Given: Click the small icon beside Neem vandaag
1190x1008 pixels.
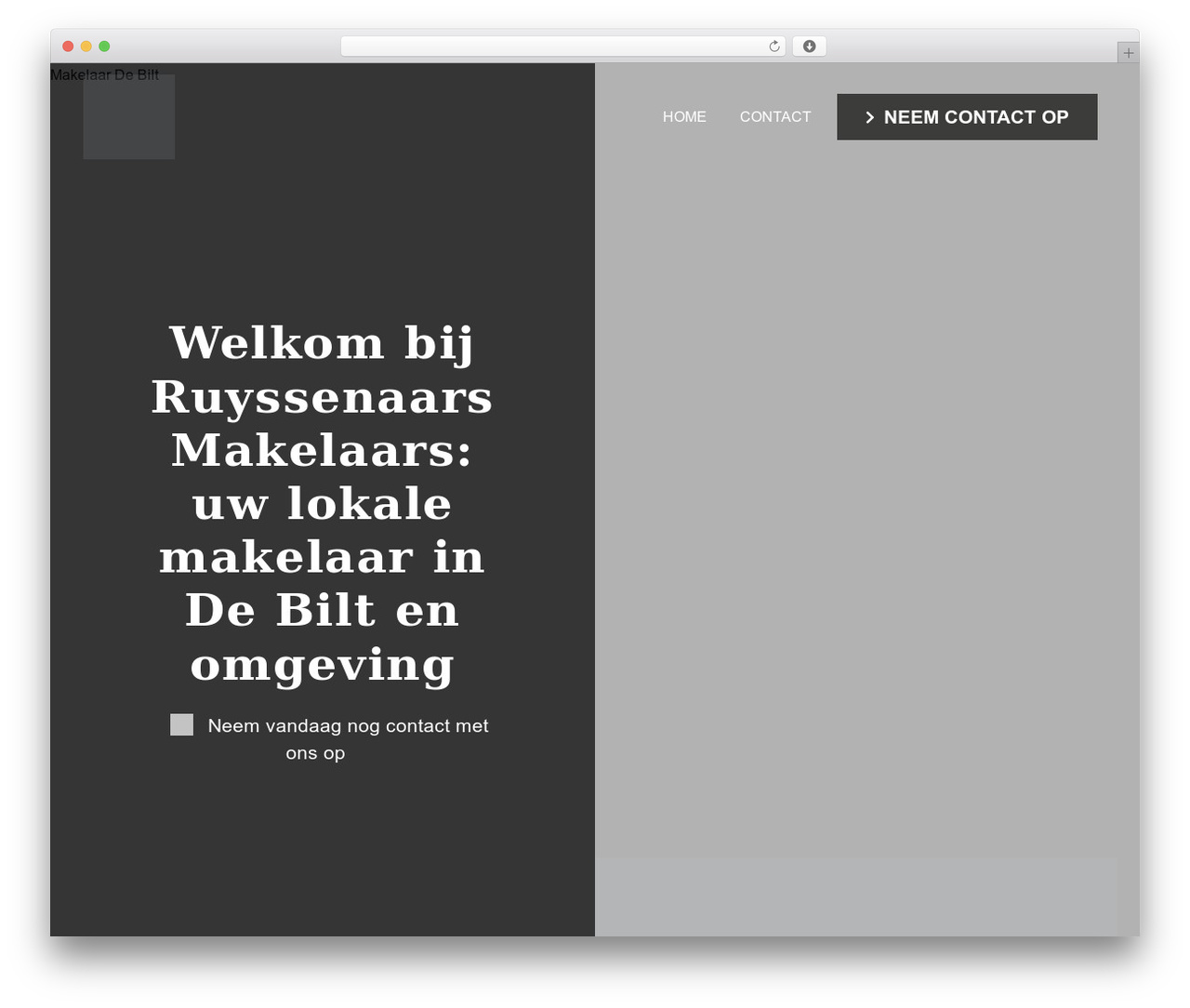Looking at the screenshot, I should click(182, 724).
